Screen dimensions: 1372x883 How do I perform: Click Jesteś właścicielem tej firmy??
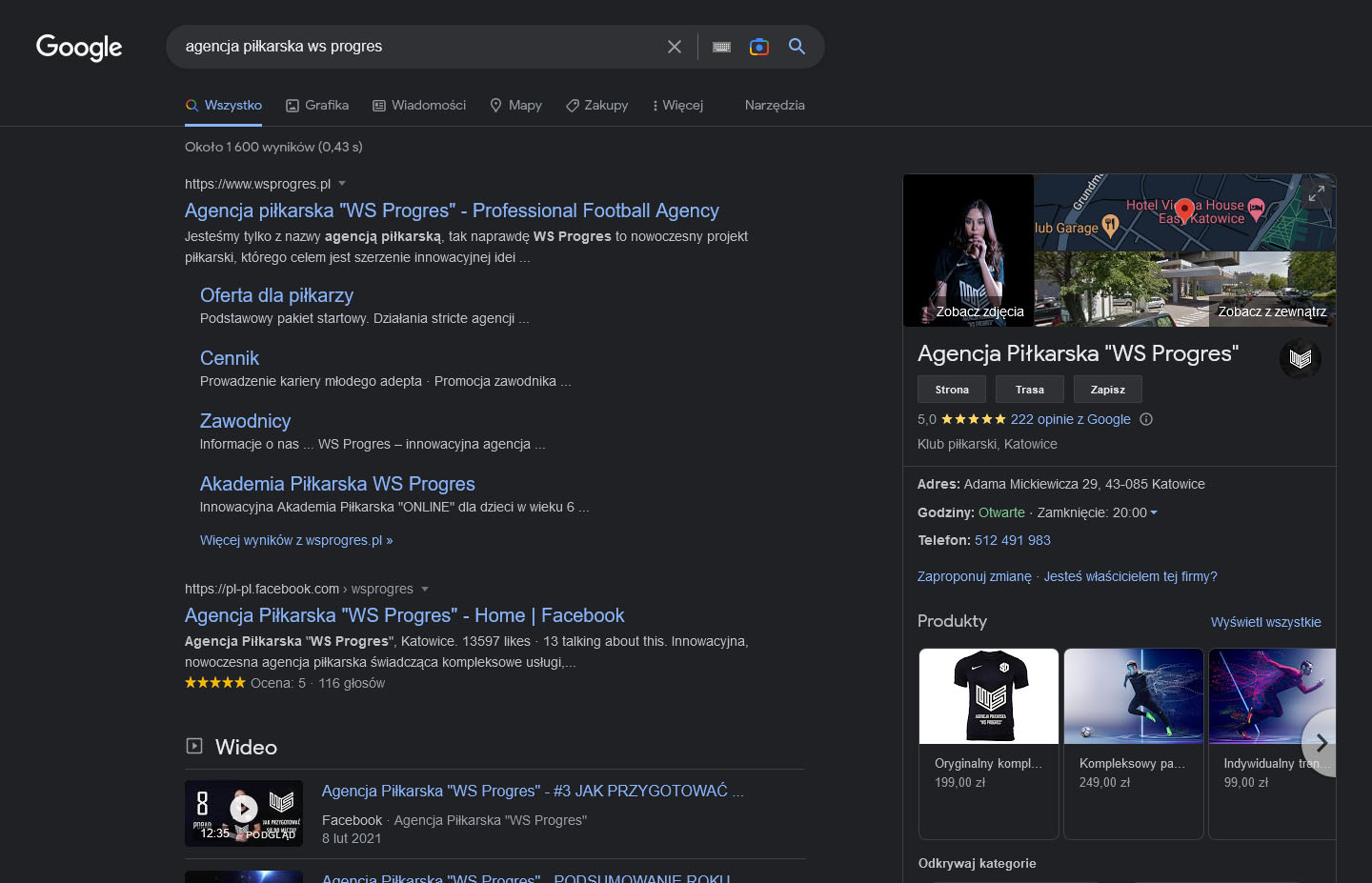1131,576
